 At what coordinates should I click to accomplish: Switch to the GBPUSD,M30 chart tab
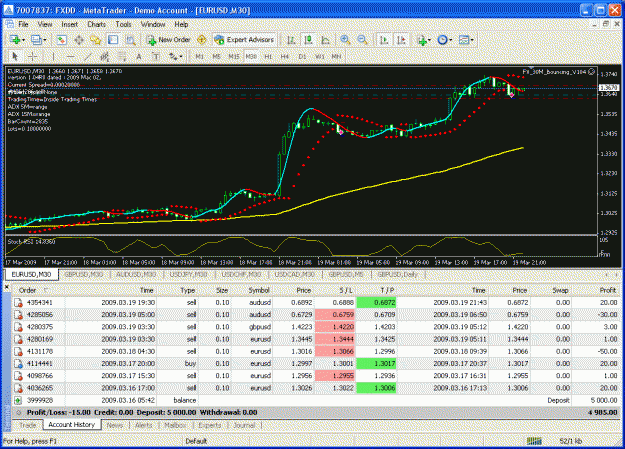tap(84, 274)
